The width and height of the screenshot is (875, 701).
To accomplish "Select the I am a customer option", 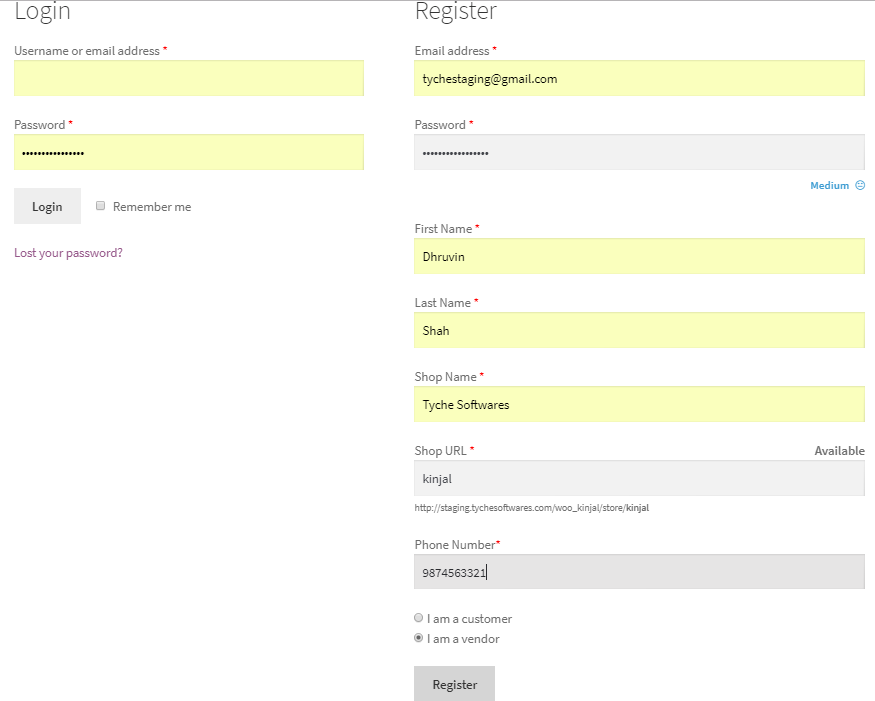I will (419, 618).
